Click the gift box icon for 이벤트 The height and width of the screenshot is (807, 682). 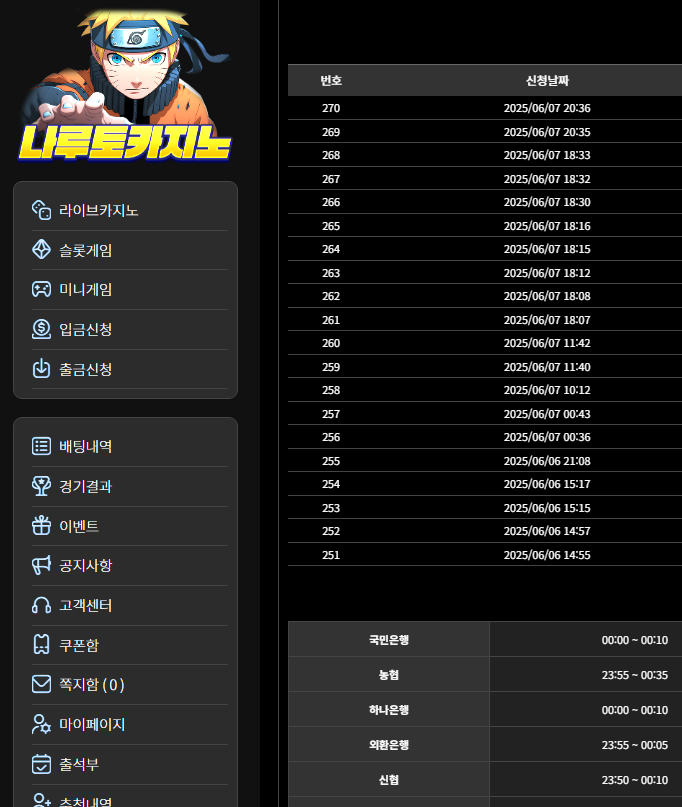pos(41,525)
